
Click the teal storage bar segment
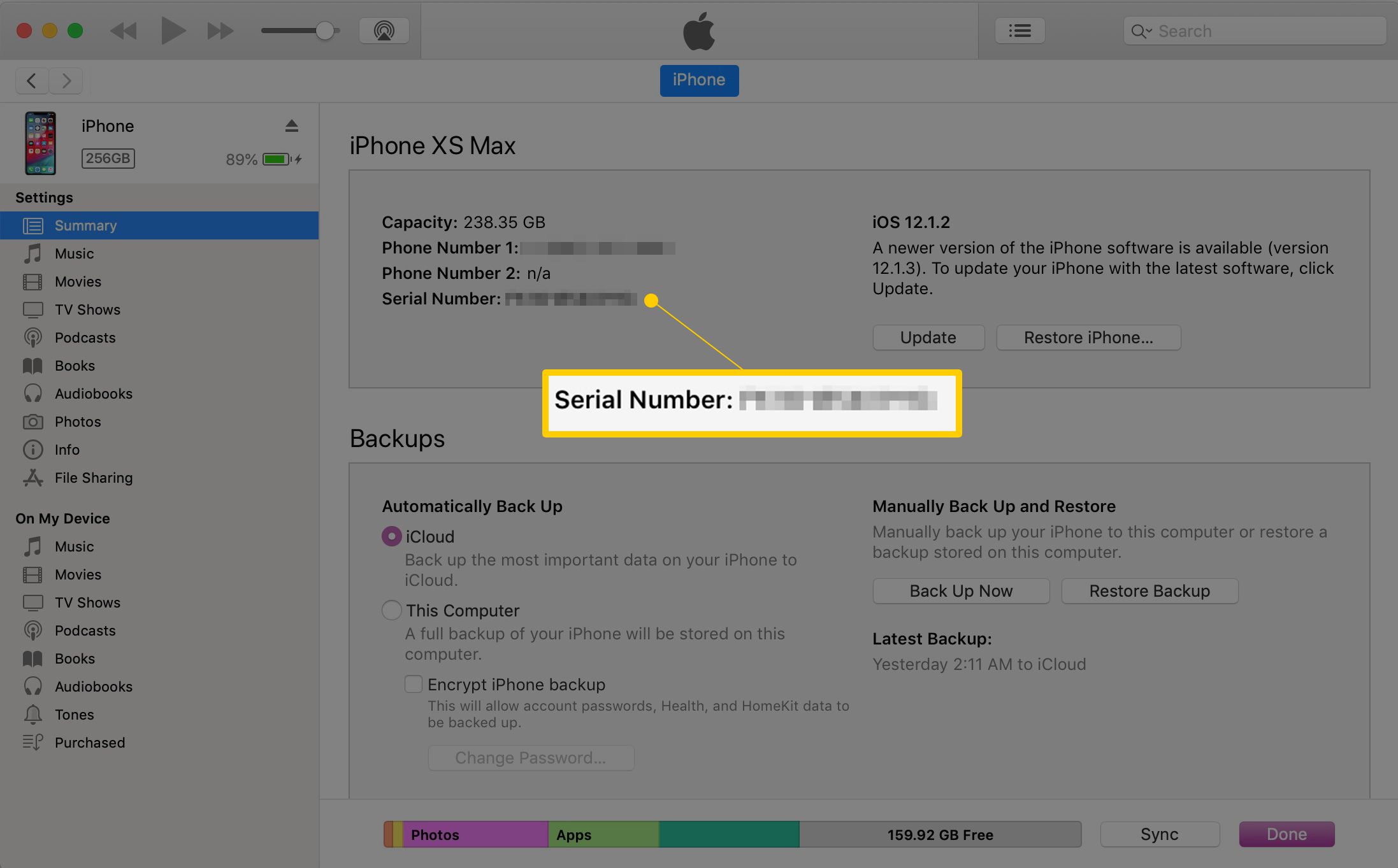(729, 834)
